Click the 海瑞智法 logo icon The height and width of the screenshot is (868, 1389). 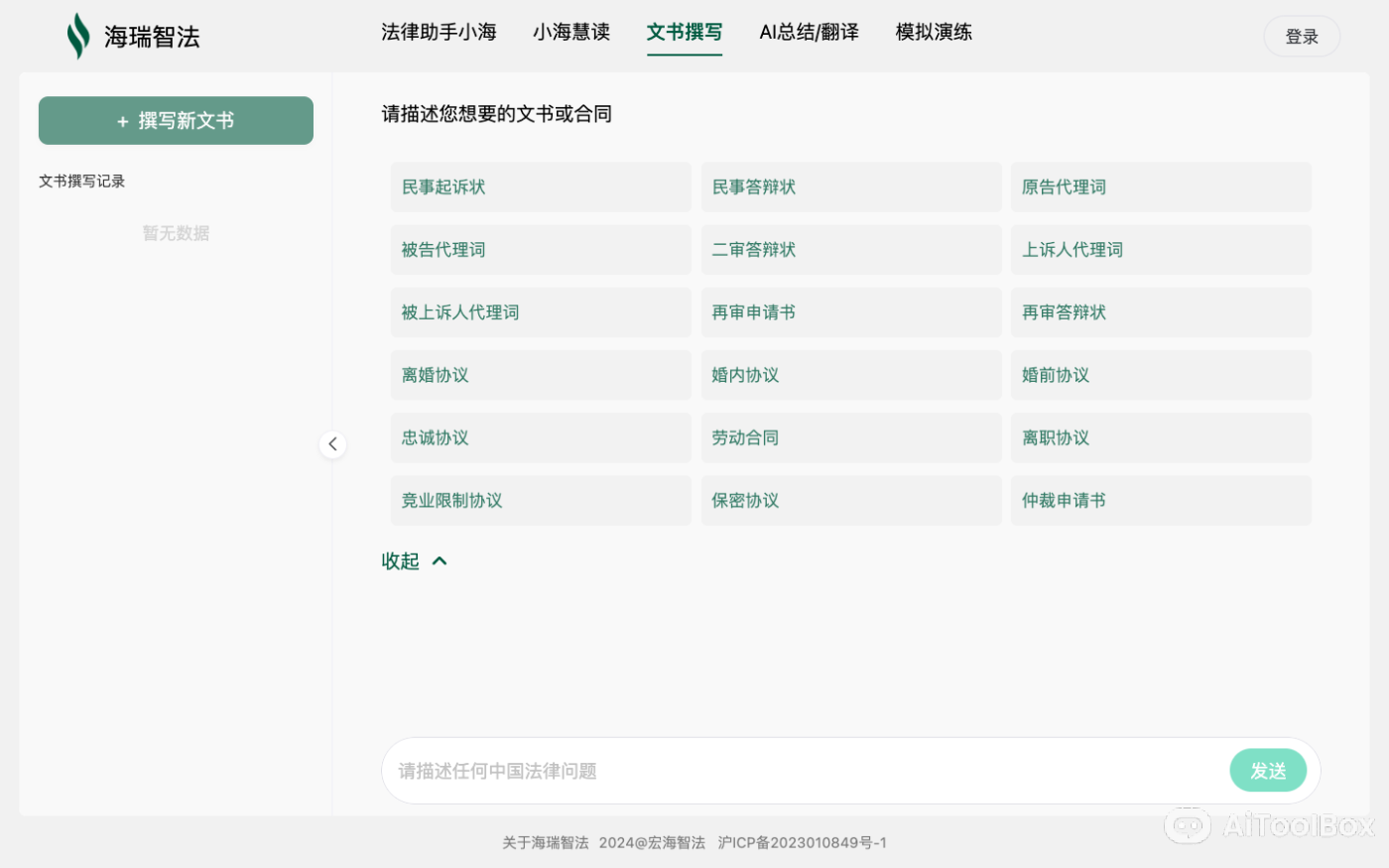tap(78, 34)
